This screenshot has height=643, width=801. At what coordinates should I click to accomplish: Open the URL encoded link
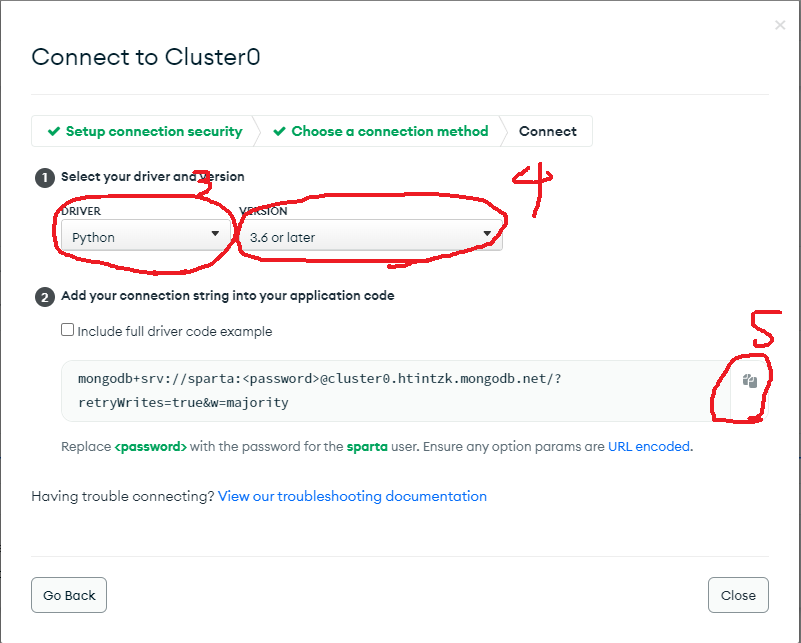pyautogui.click(x=649, y=446)
